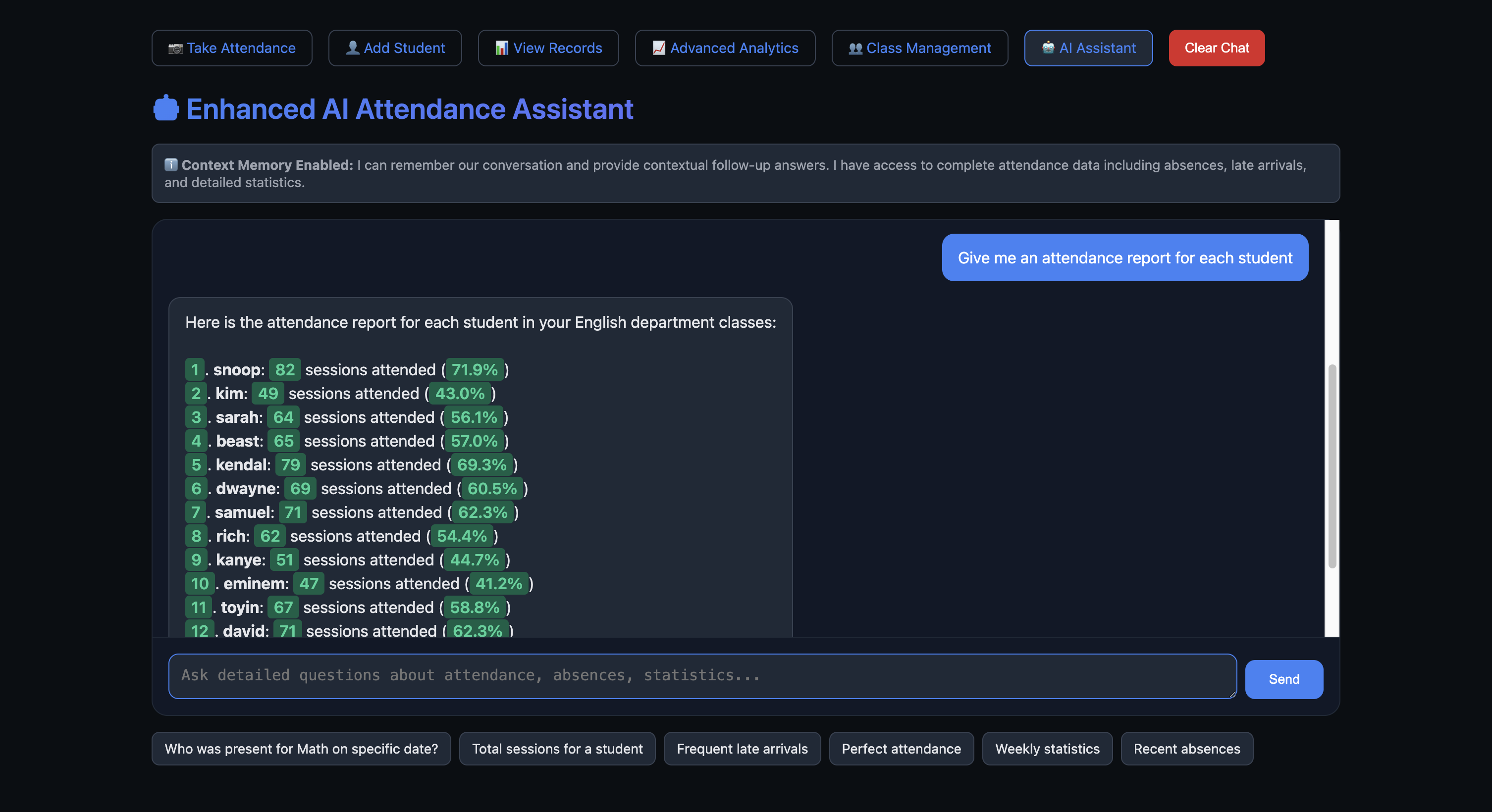Screen dimensions: 1492x812
Task: Click the camera icon on Take Attendance
Action: [175, 48]
